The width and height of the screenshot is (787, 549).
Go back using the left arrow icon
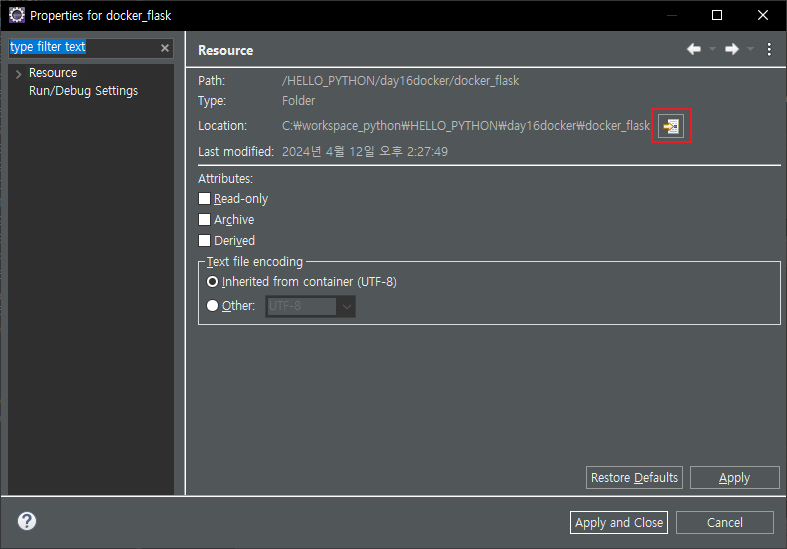click(694, 49)
